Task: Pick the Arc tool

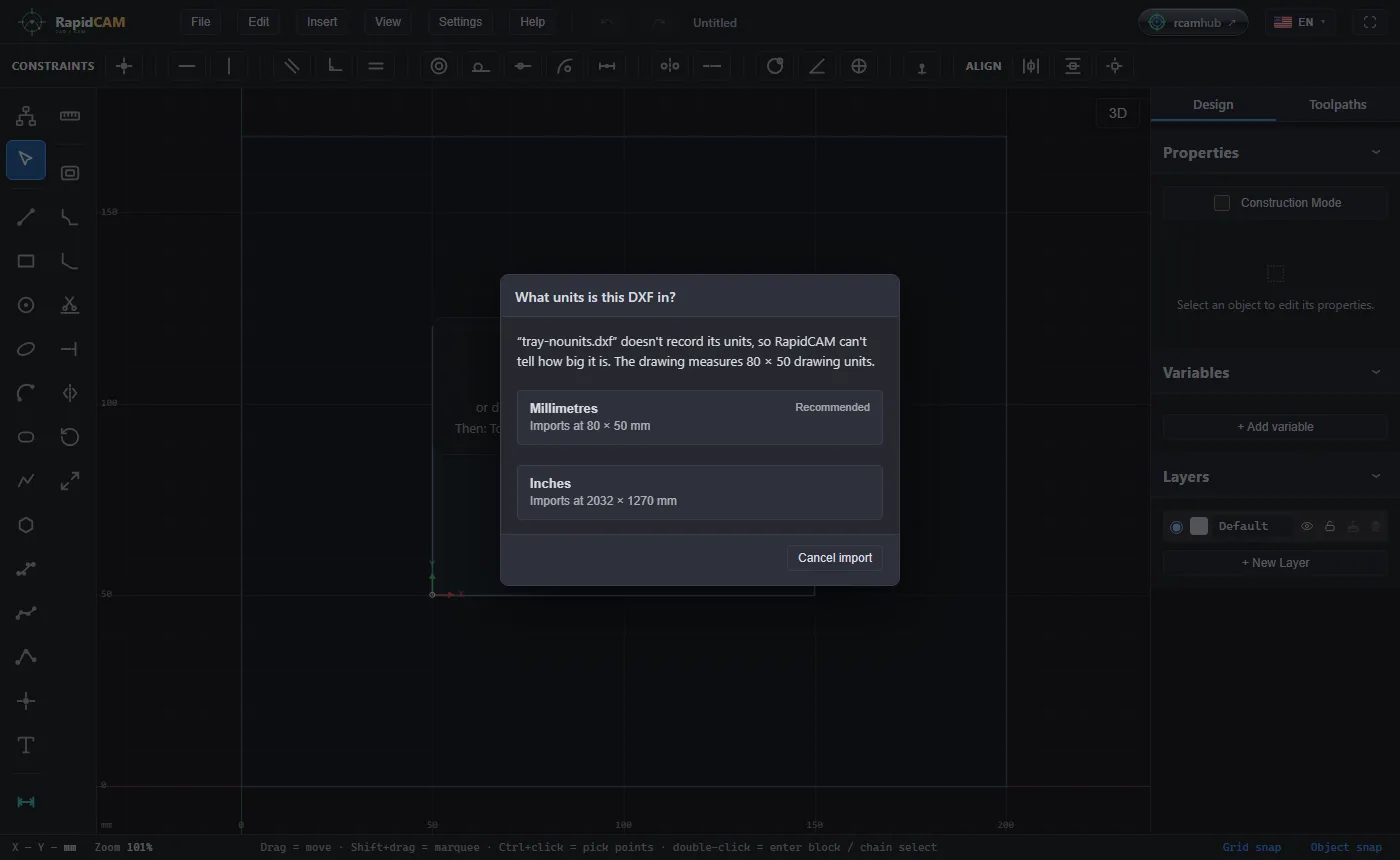Action: click(x=26, y=393)
